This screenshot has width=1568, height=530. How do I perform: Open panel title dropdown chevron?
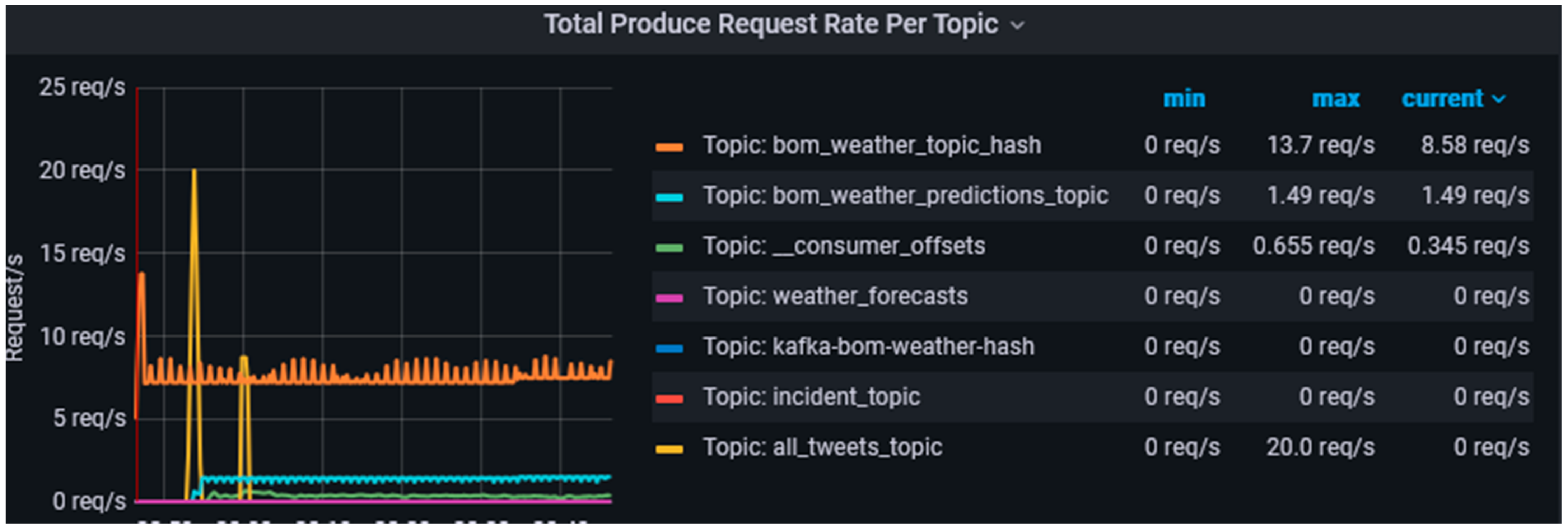(1017, 25)
